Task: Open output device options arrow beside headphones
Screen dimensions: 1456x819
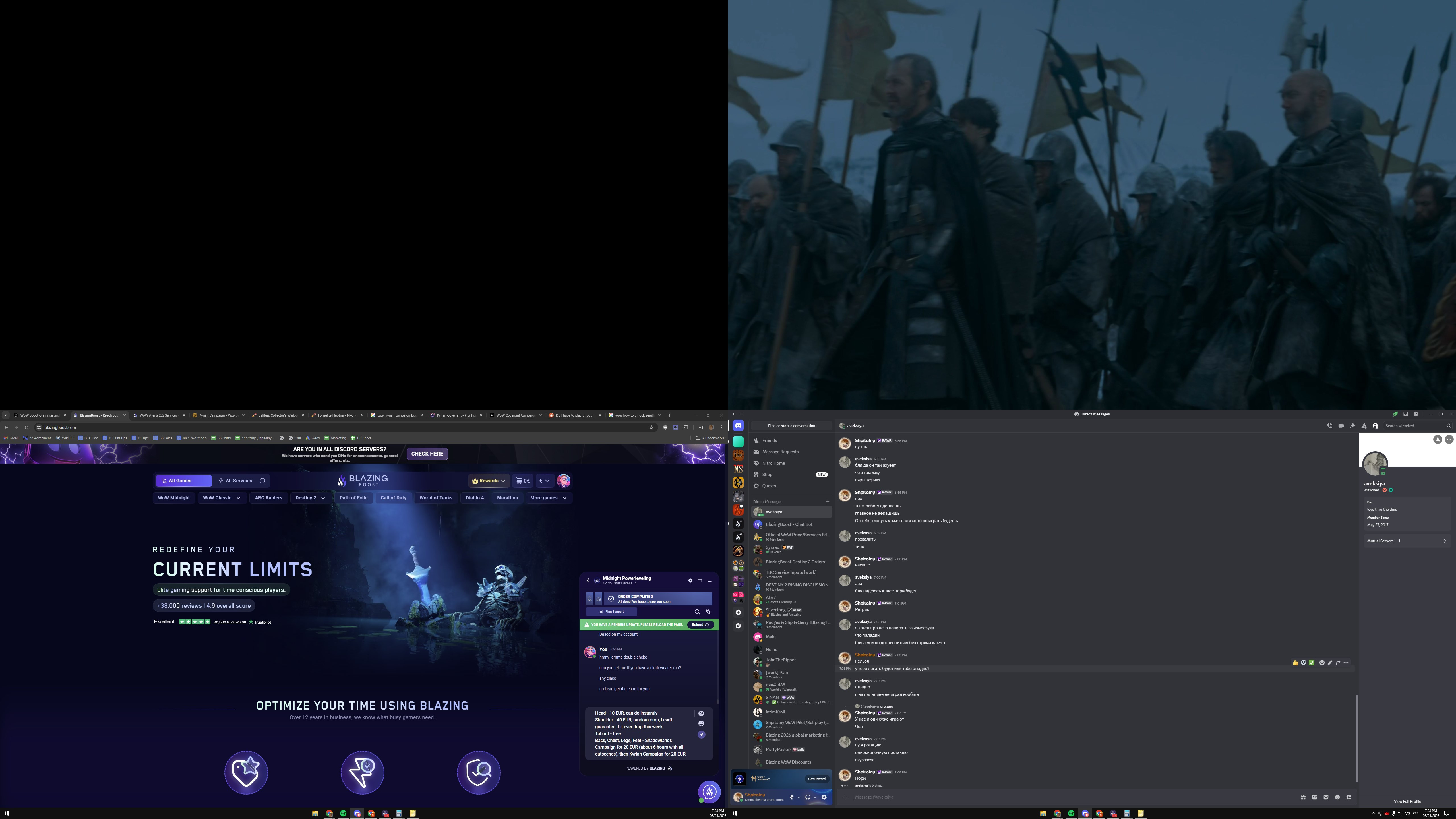Action: (x=815, y=797)
